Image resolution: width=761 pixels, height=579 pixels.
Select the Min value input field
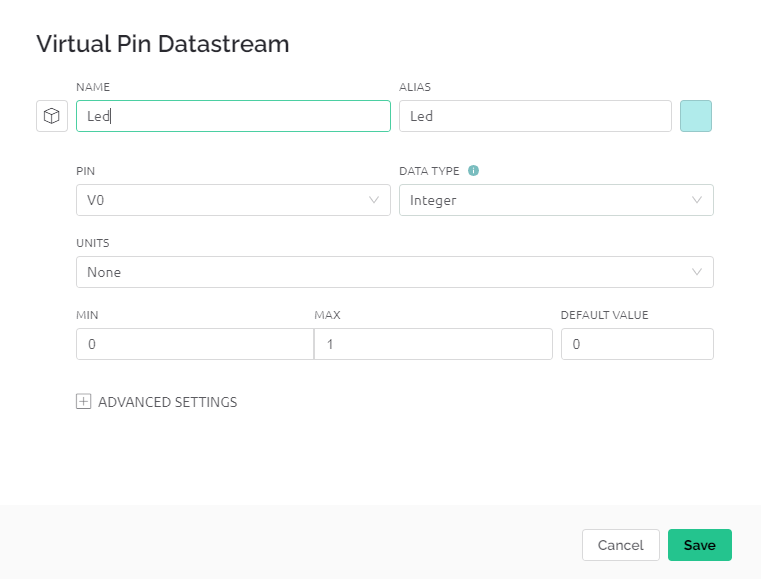(195, 344)
